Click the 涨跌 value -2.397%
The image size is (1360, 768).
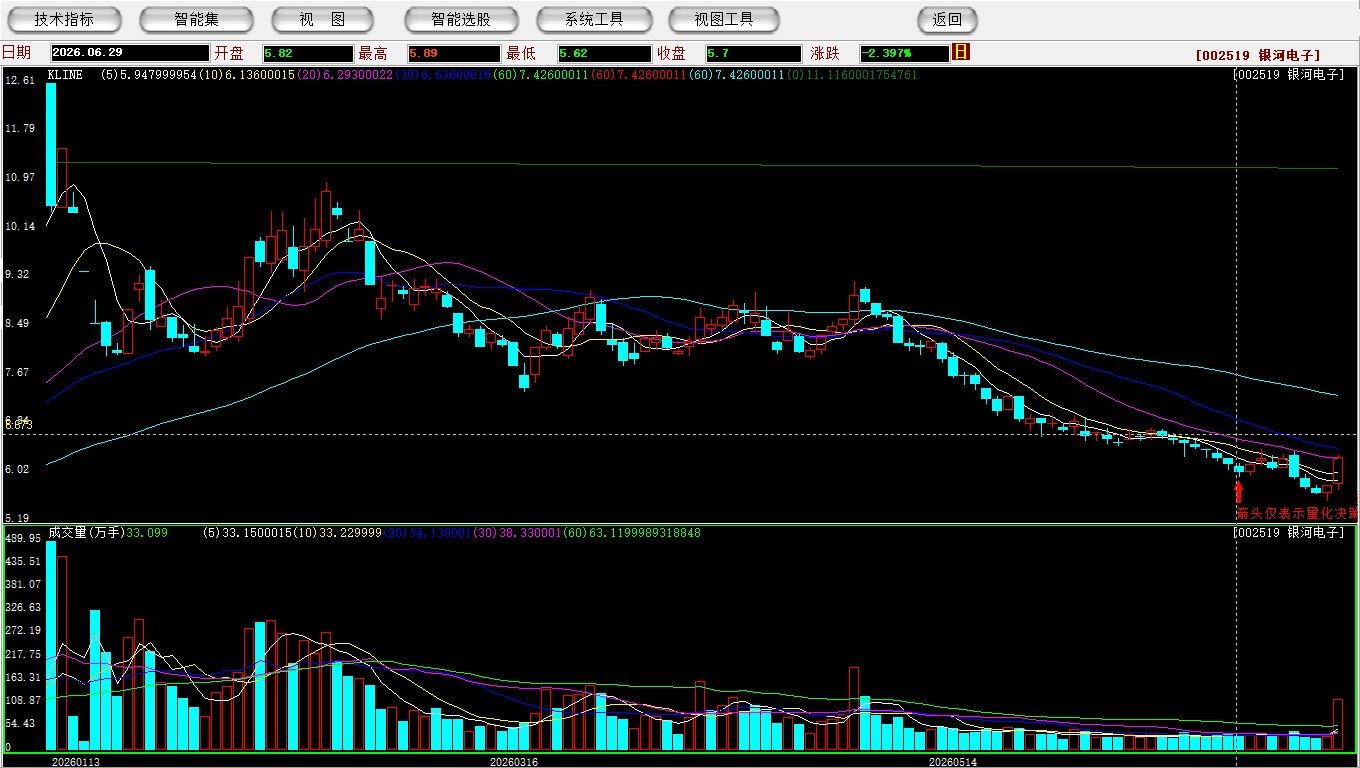click(x=904, y=54)
